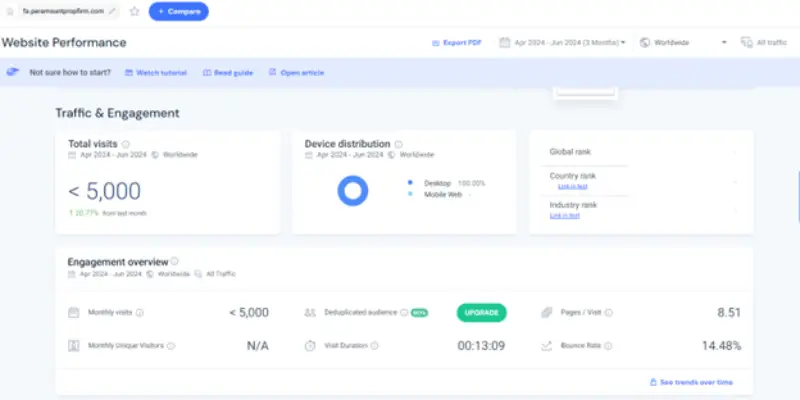The image size is (800, 400).
Task: Click the site favicon next to the domain
Action: pos(10,11)
